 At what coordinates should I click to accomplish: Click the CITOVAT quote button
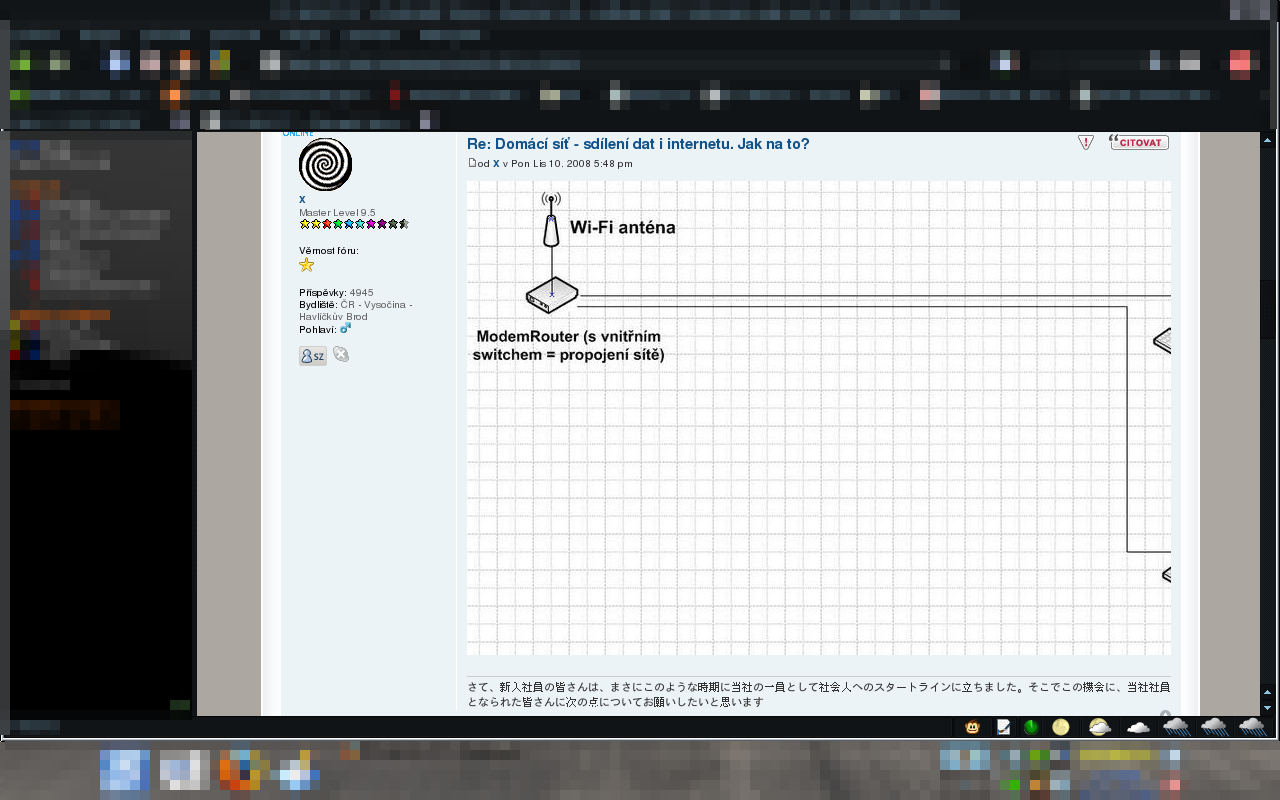click(x=1139, y=142)
